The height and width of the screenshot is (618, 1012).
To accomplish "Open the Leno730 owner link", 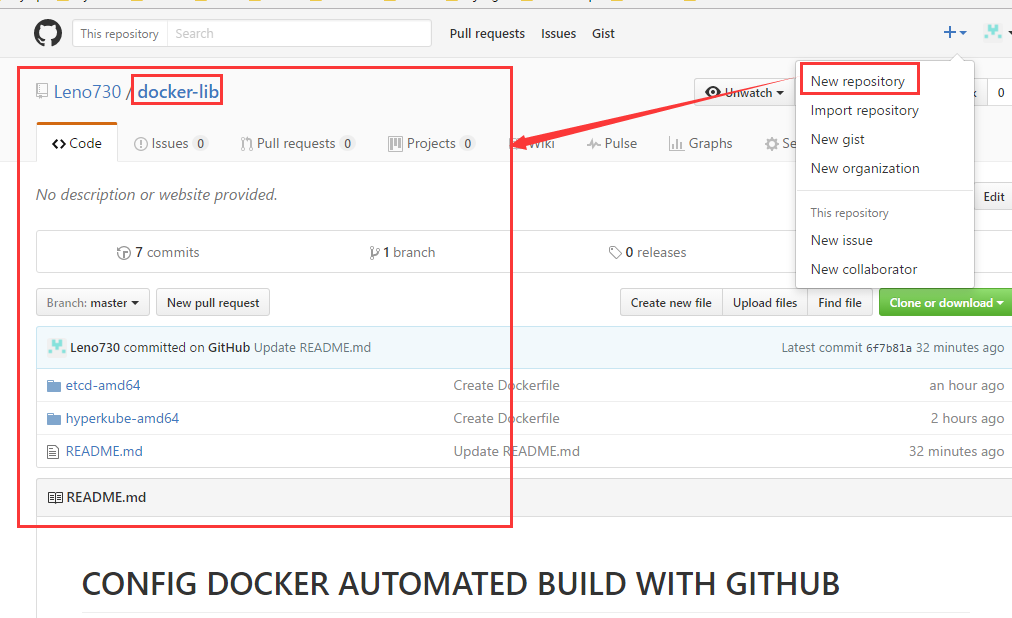I will [87, 92].
